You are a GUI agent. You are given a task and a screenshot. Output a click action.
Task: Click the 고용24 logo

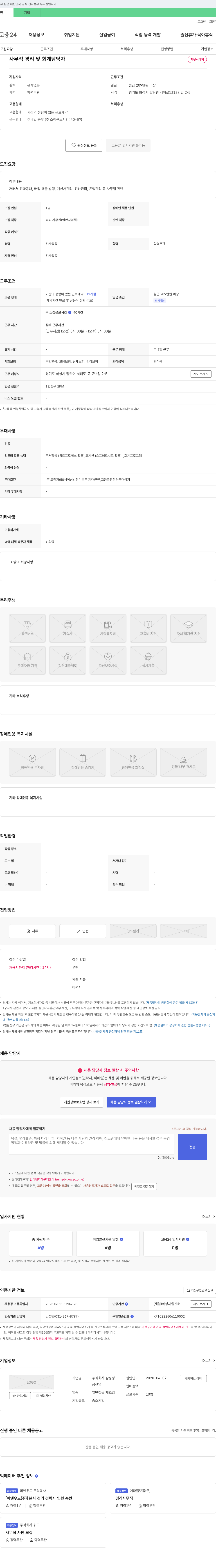(x=9, y=35)
